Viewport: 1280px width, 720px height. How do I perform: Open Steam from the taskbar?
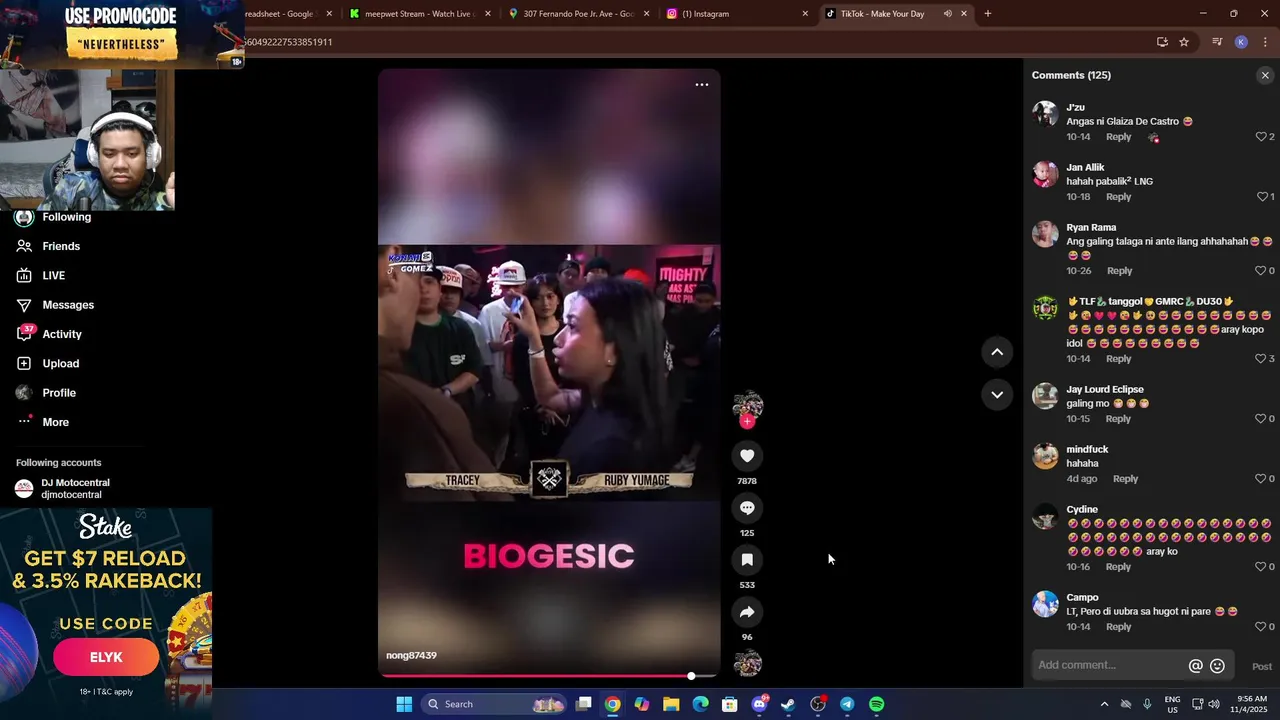pyautogui.click(x=788, y=704)
